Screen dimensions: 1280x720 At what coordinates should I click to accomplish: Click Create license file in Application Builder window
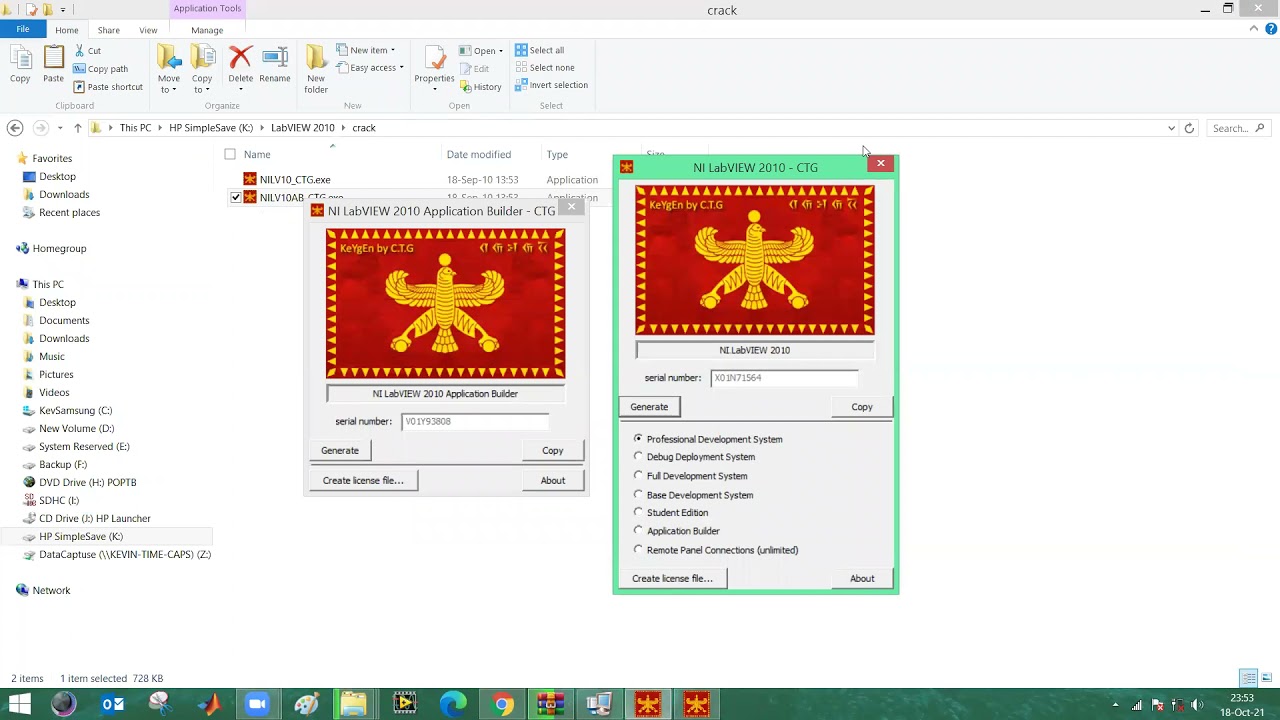[x=363, y=481]
